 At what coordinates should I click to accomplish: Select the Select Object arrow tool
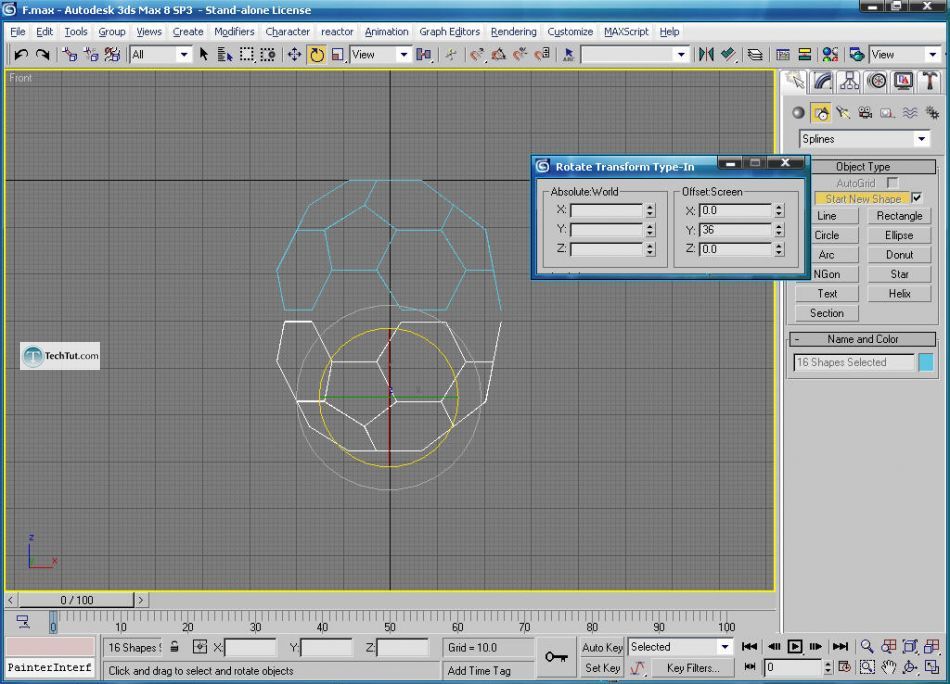(x=204, y=55)
